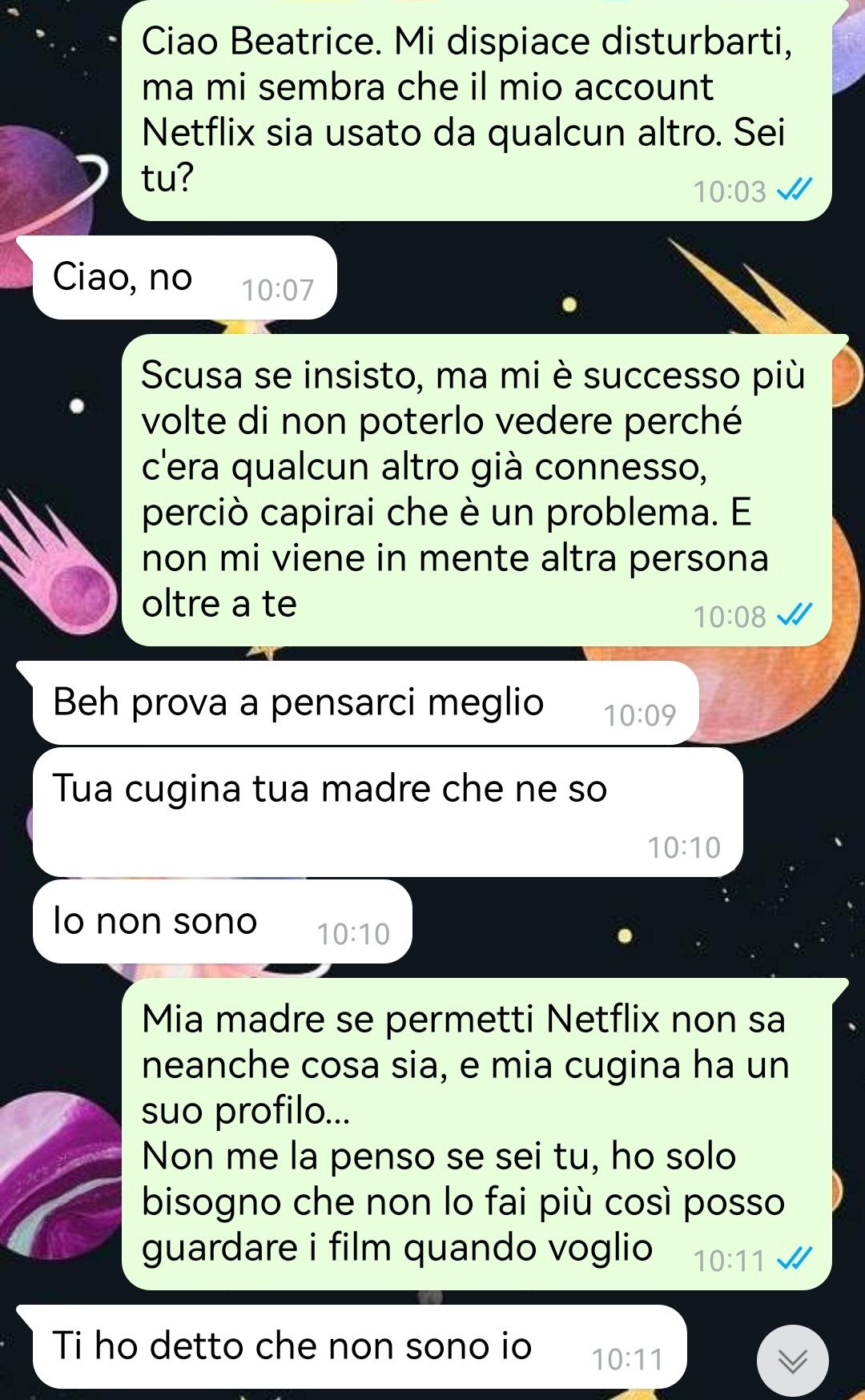Viewport: 865px width, 1400px height.
Task: Tap the 10:07 timestamp on 'Ciao, no'
Action: tap(278, 290)
